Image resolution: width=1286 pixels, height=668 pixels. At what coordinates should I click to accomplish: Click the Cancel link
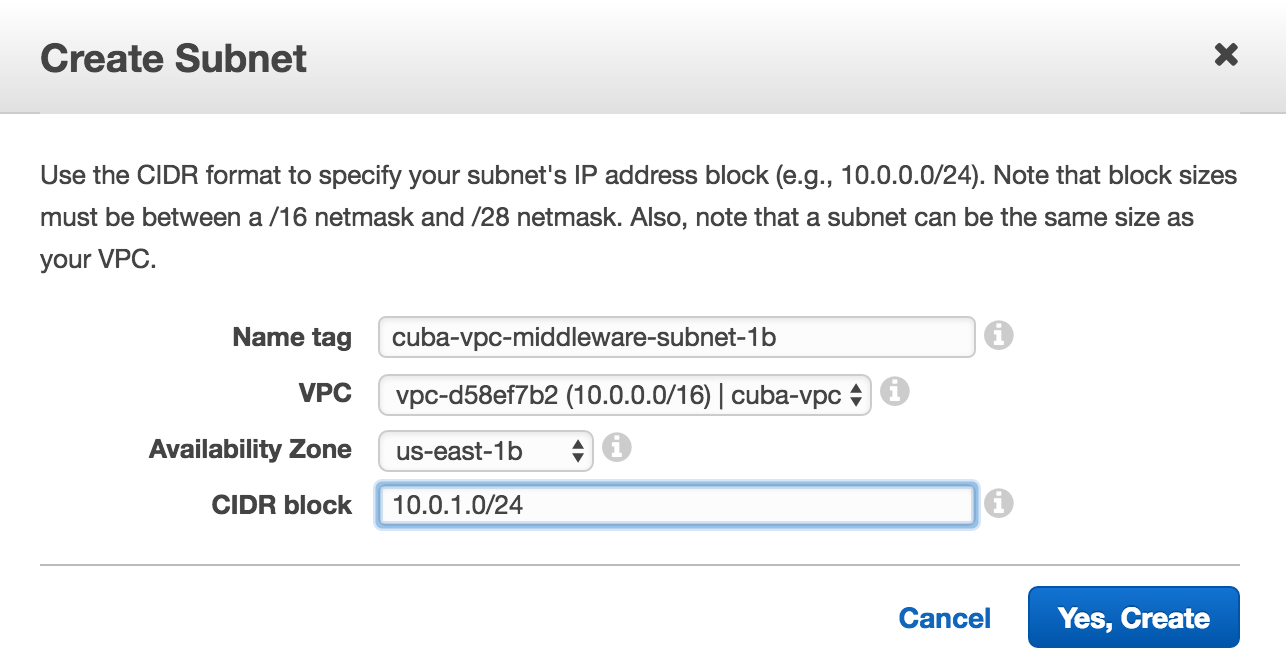pyautogui.click(x=945, y=618)
